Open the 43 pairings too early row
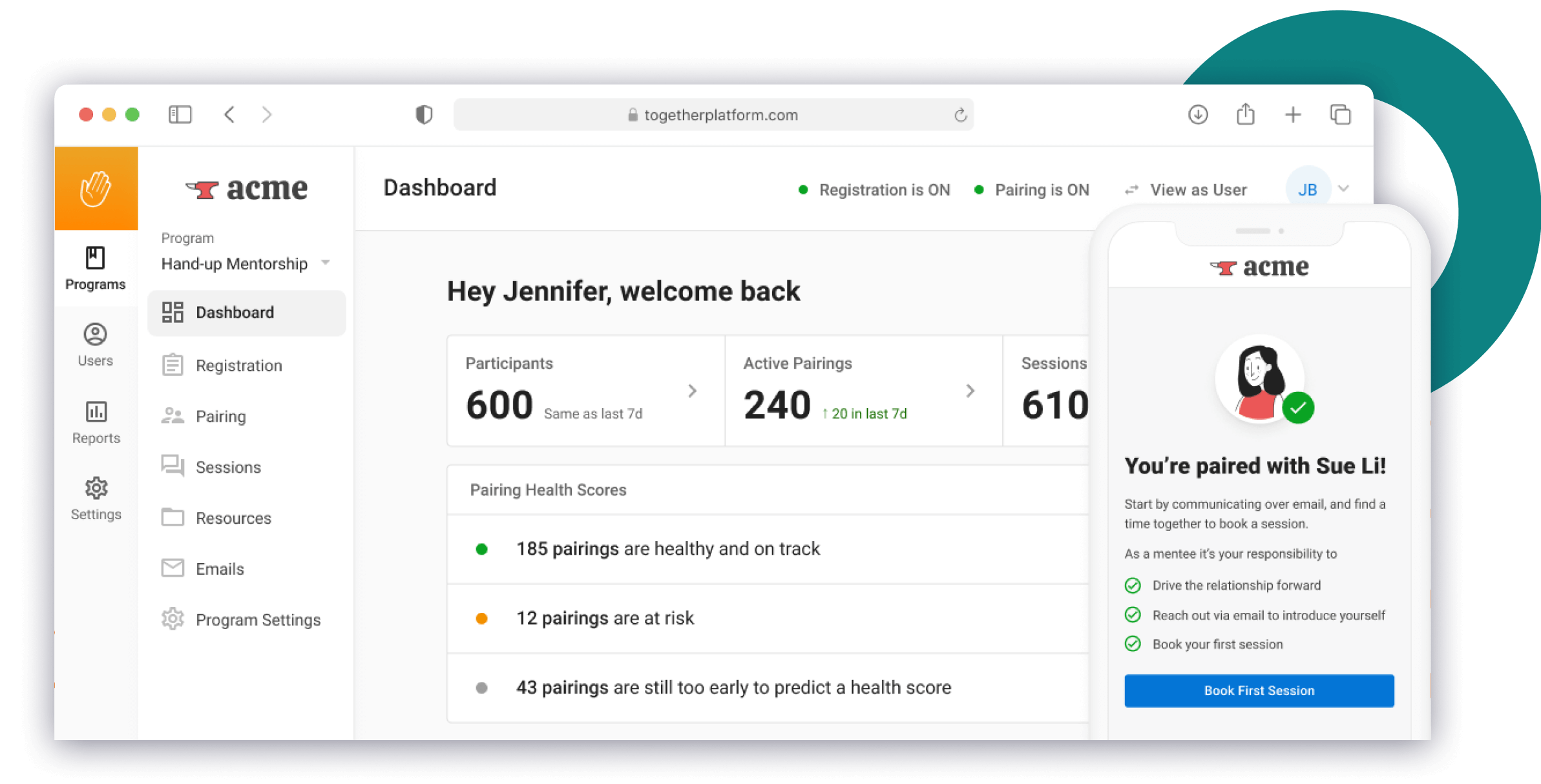Screen dimensions: 1541x784 pos(768,688)
